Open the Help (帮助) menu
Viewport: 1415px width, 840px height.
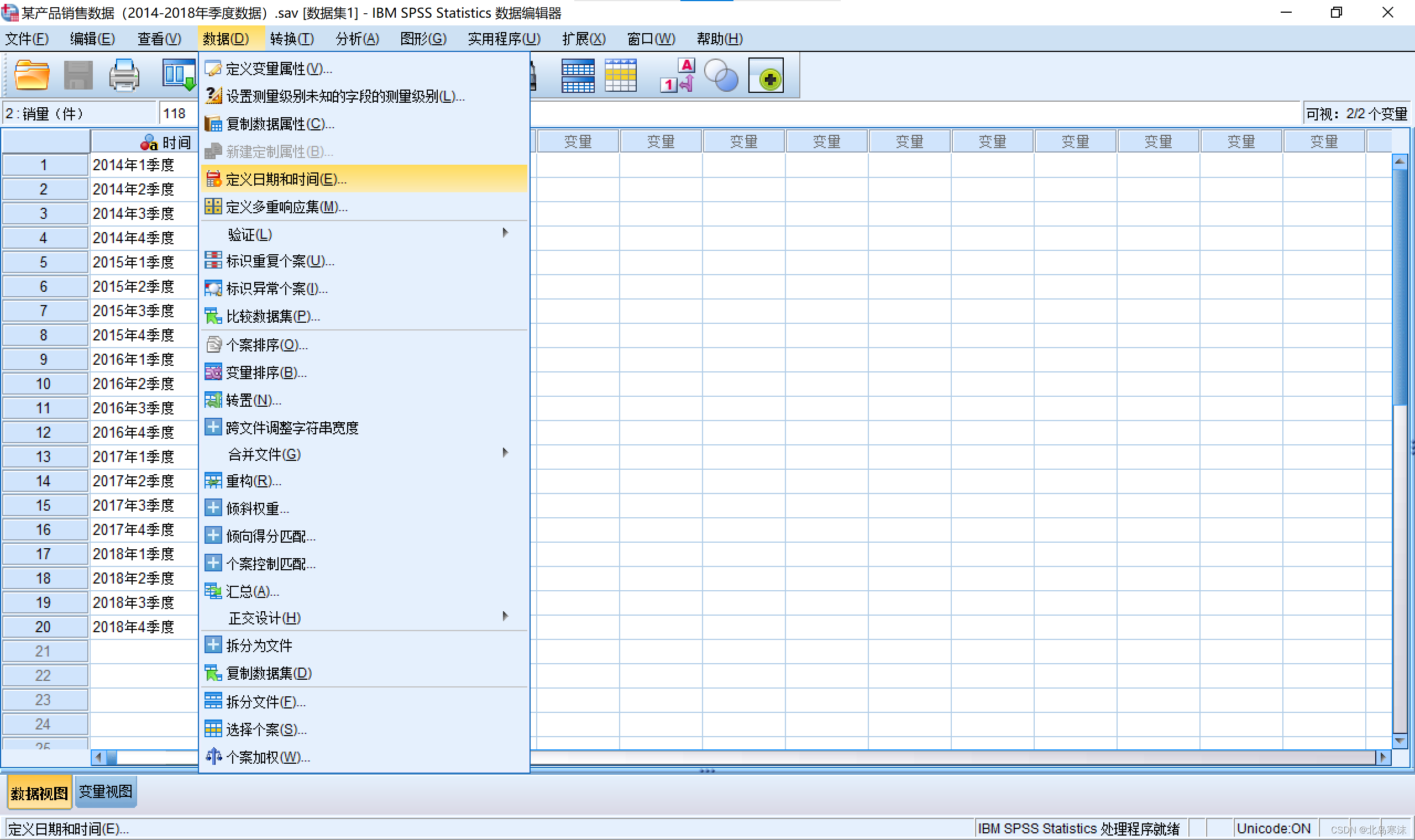720,39
